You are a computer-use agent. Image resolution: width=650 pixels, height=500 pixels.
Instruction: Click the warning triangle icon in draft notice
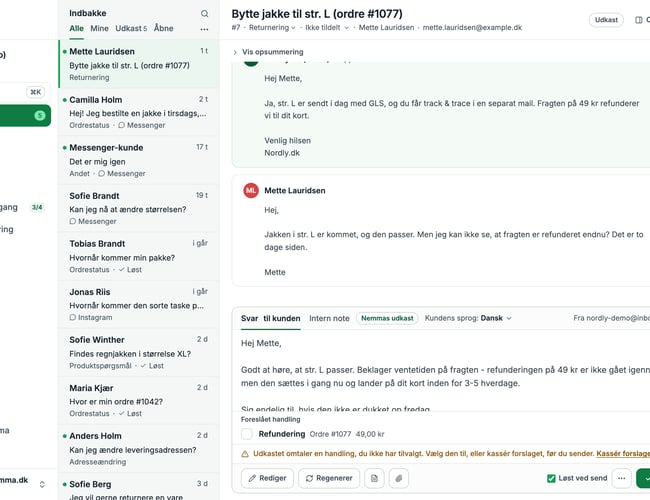click(245, 454)
